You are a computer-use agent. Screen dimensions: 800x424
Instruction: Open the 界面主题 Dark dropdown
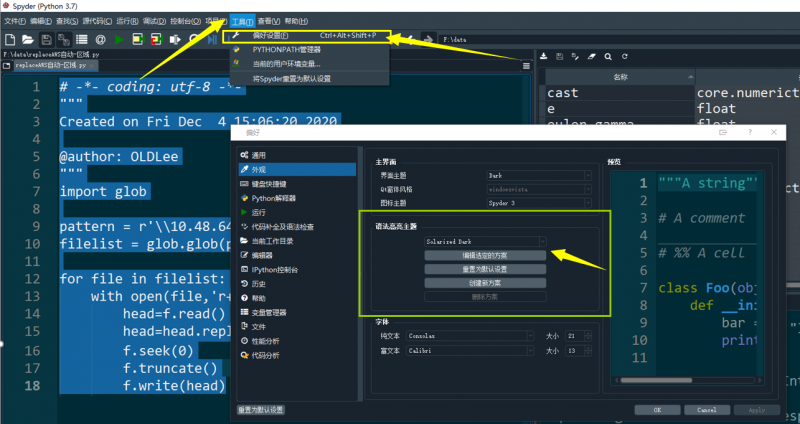pos(539,174)
